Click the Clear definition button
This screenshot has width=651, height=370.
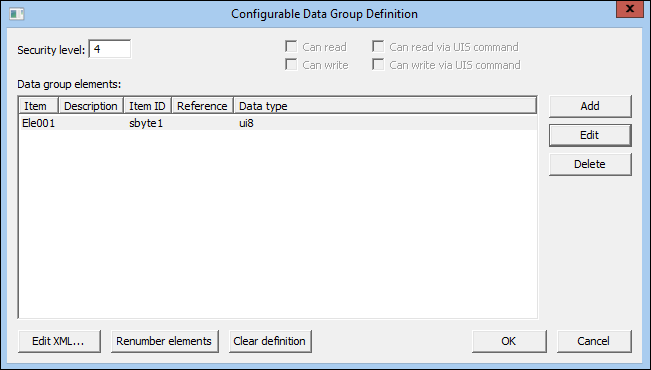click(270, 341)
